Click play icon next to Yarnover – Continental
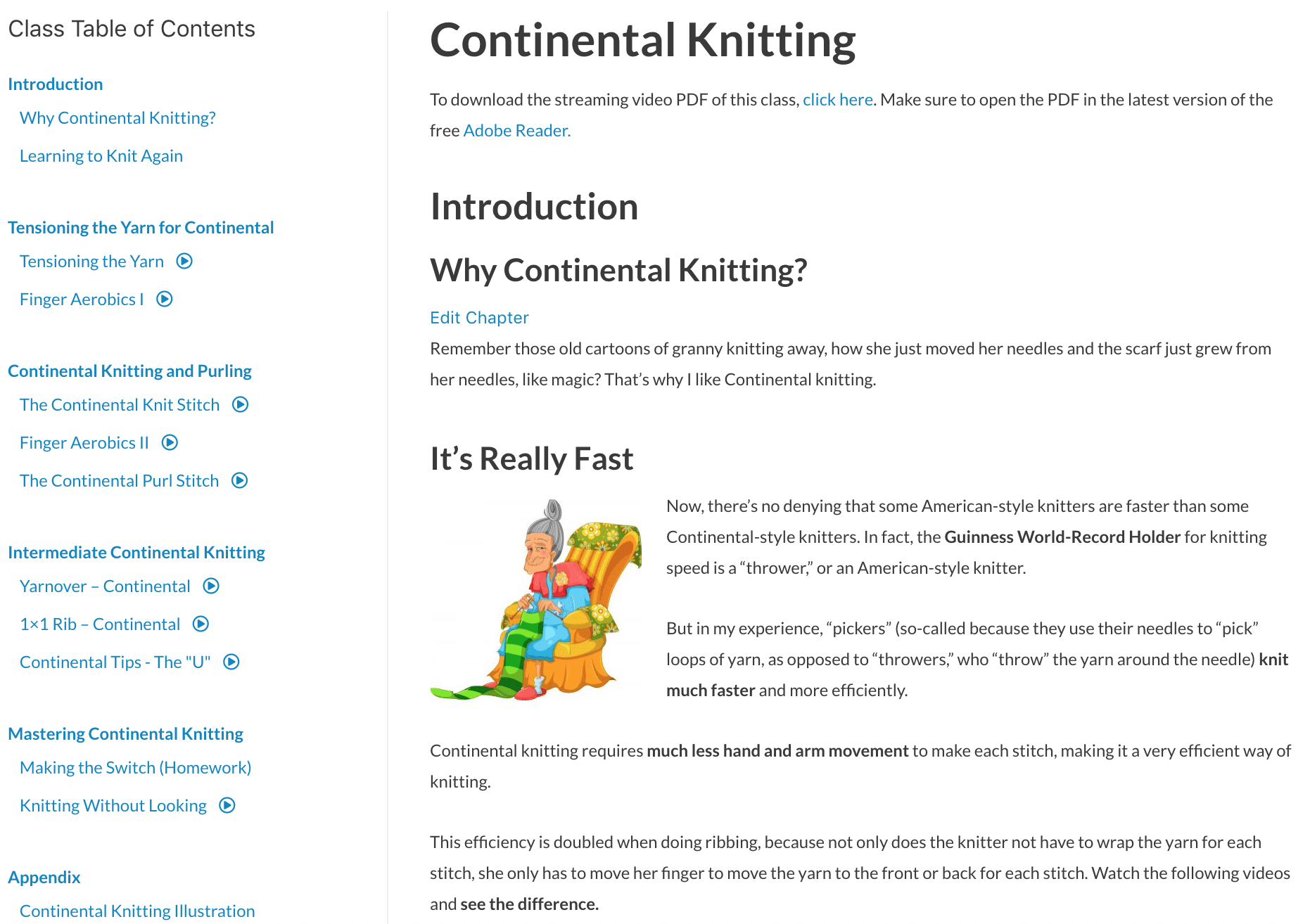 click(211, 586)
